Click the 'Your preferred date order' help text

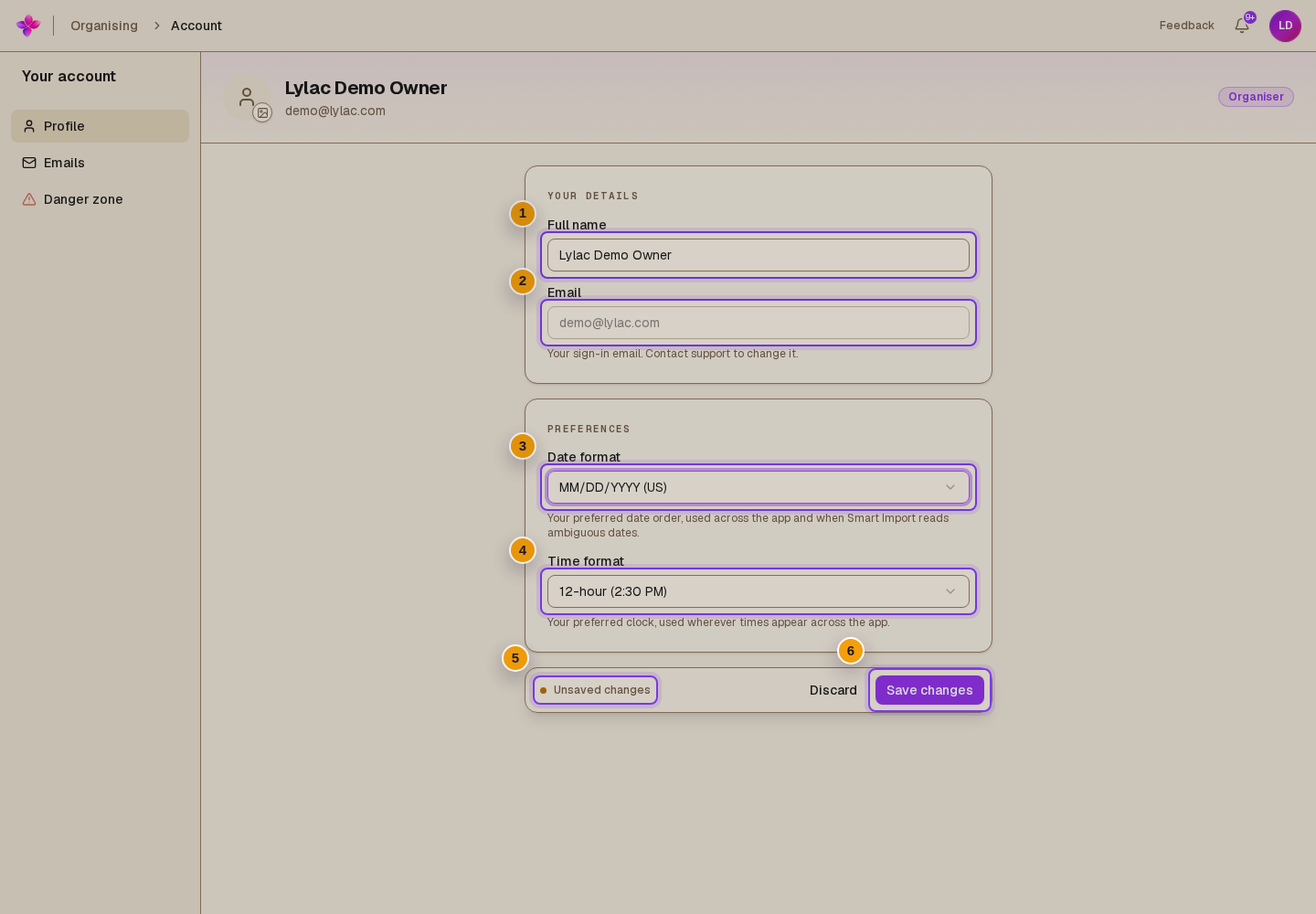[748, 526]
